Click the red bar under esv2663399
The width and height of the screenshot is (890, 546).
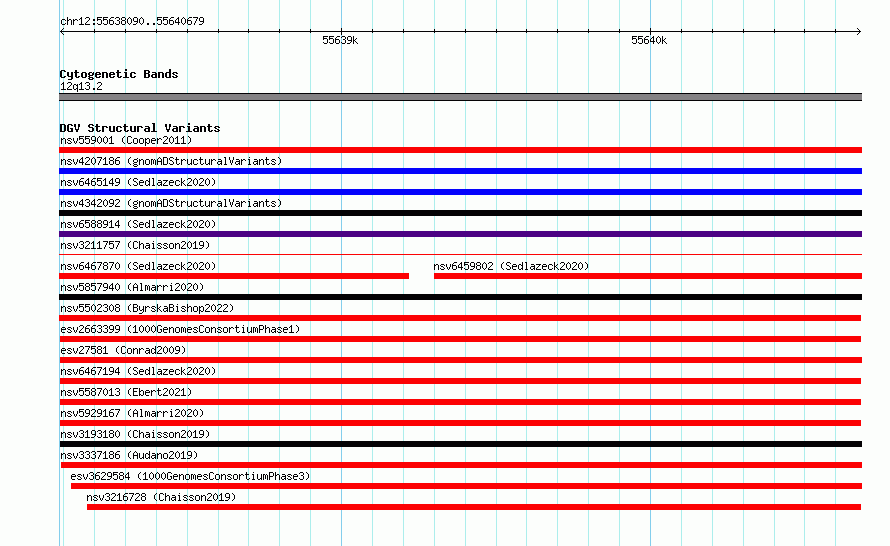click(460, 339)
